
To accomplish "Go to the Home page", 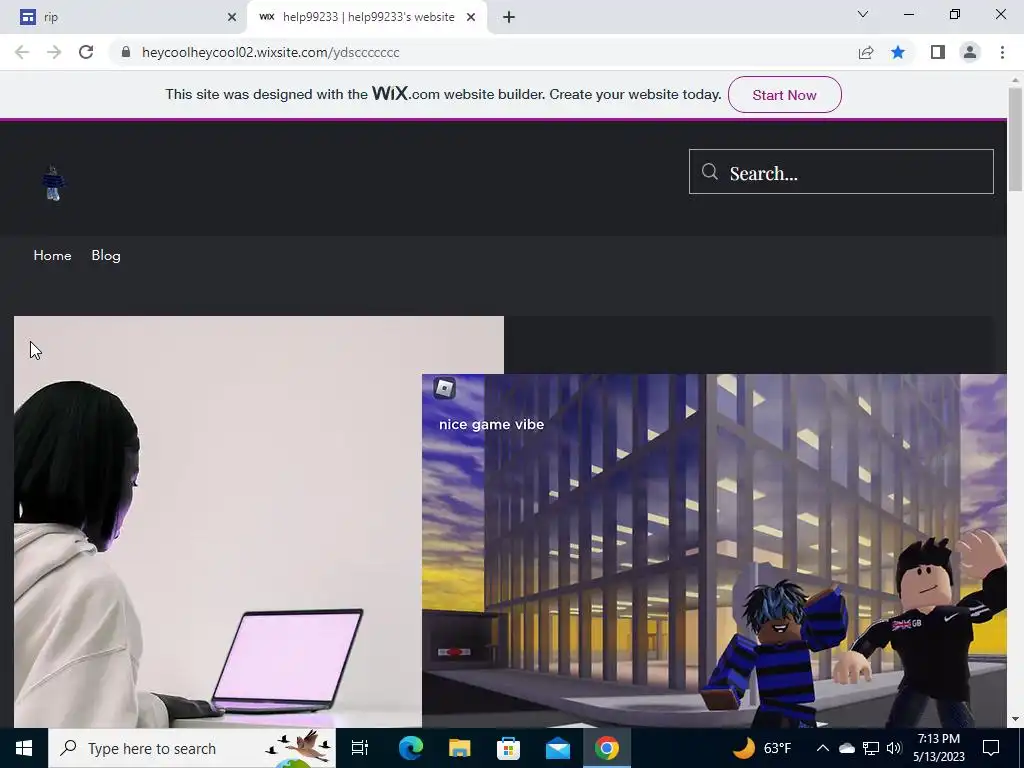I will tap(52, 255).
